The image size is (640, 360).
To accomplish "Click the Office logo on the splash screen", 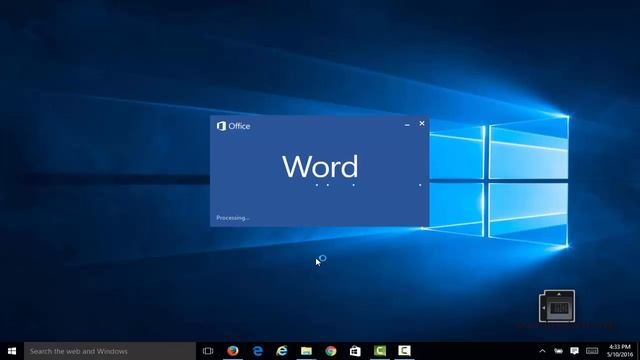I will click(x=233, y=126).
